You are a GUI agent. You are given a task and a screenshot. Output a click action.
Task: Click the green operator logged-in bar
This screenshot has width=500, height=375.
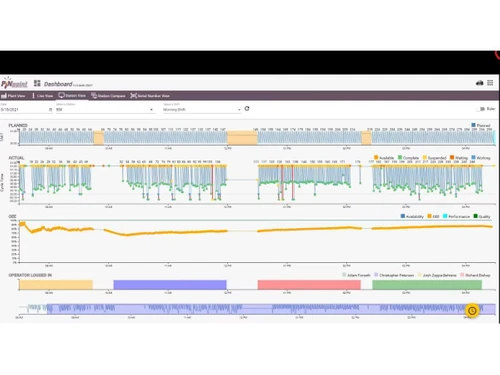[427, 285]
